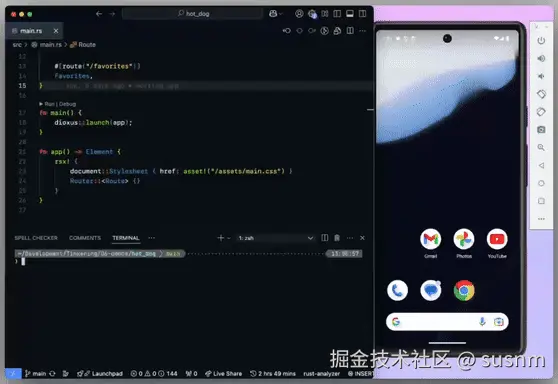Click the Route breadcrumb

[87, 45]
